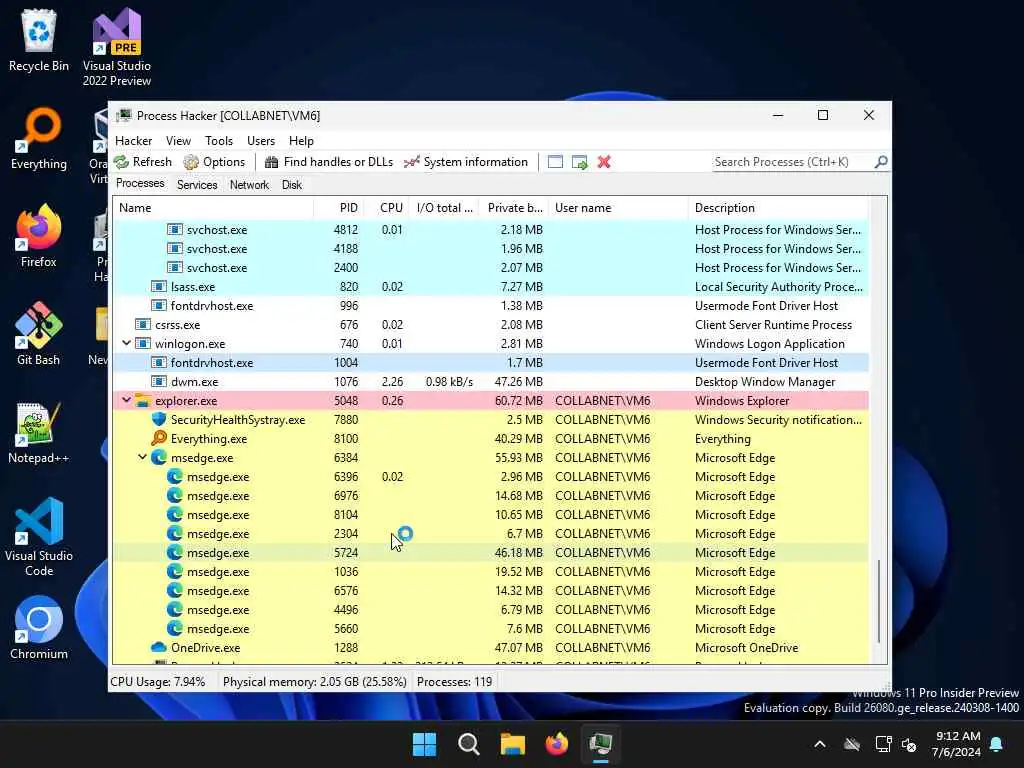Select msedge.exe with PID 1036
This screenshot has width=1024, height=768.
[x=491, y=571]
